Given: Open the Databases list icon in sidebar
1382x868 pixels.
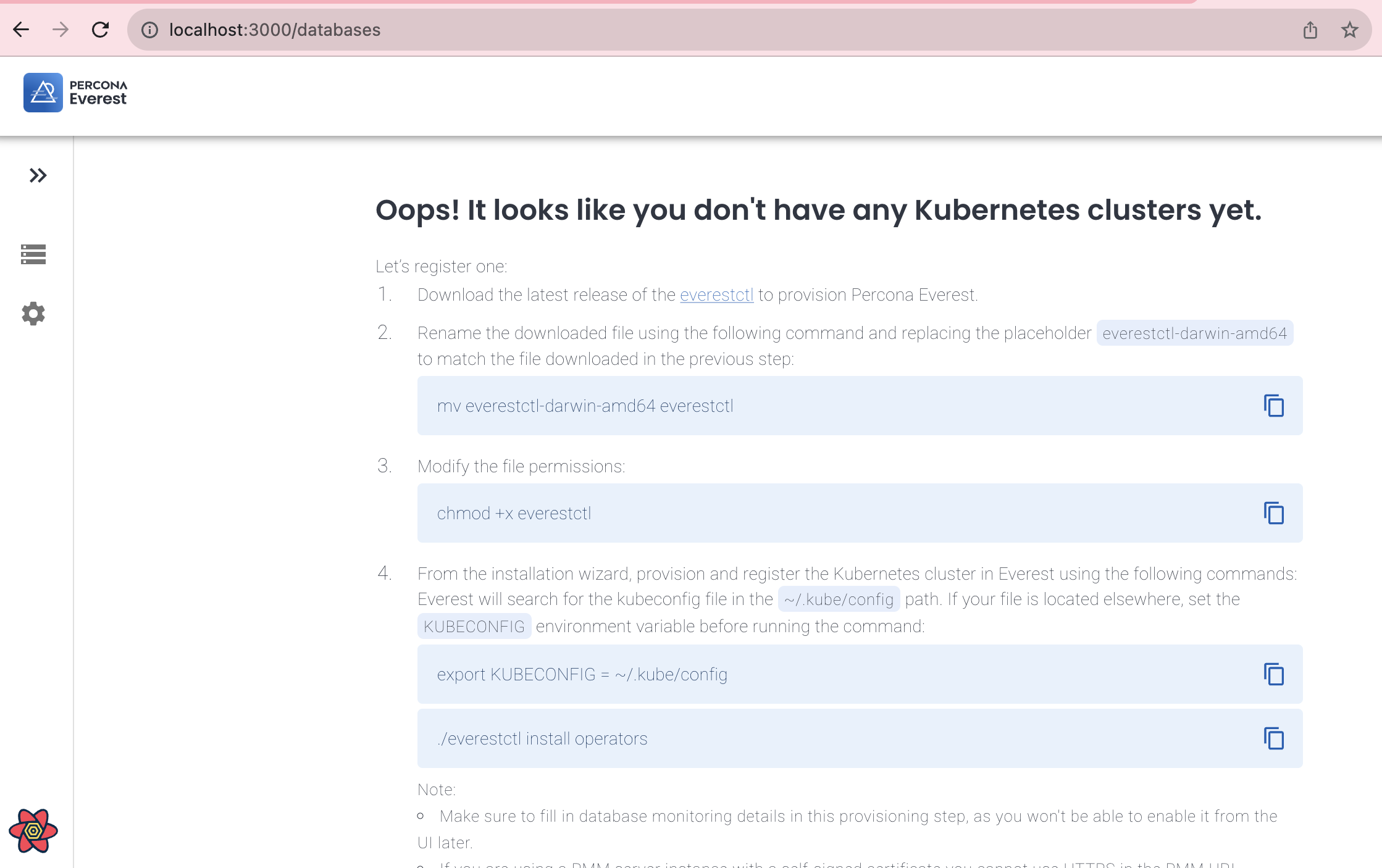Looking at the screenshot, I should (33, 254).
